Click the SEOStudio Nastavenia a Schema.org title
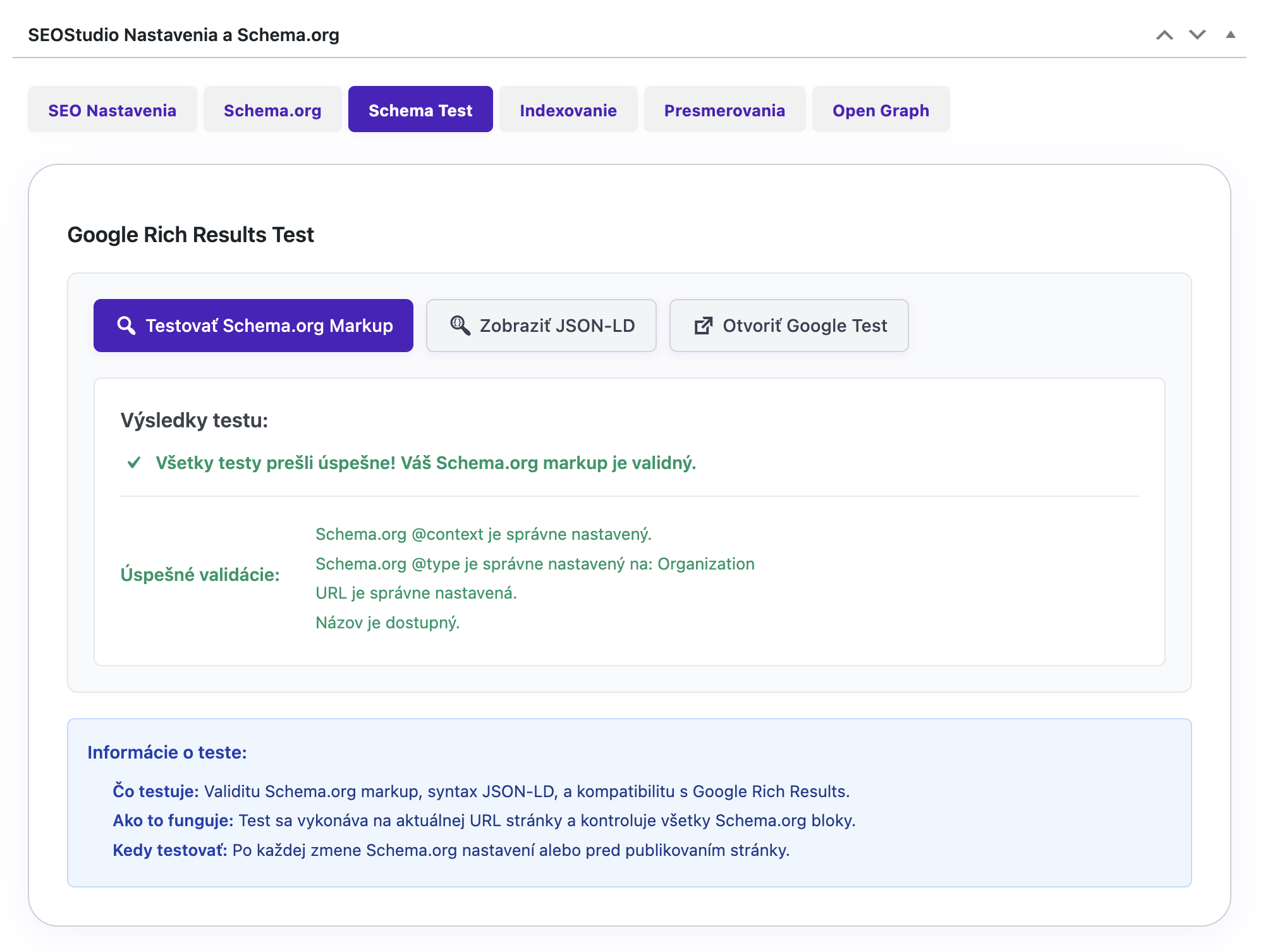 tap(183, 35)
